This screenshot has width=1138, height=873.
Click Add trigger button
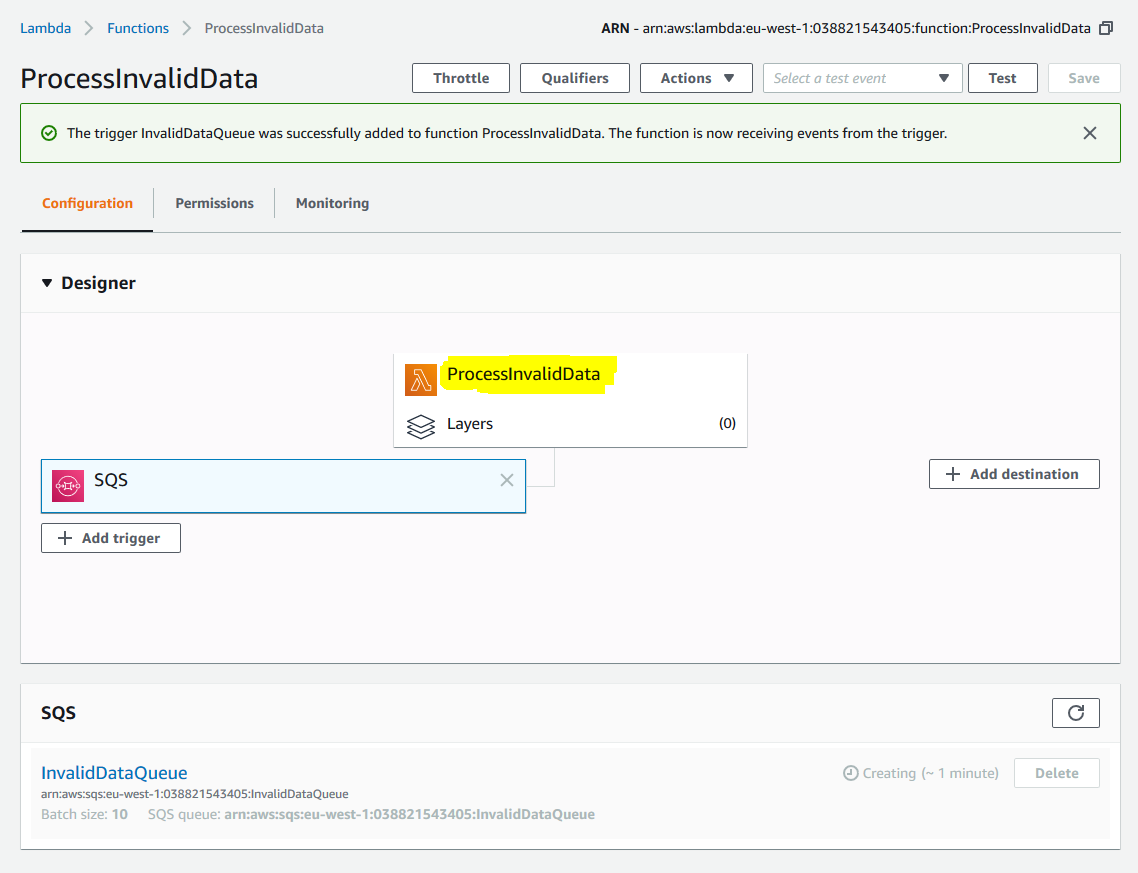point(111,538)
